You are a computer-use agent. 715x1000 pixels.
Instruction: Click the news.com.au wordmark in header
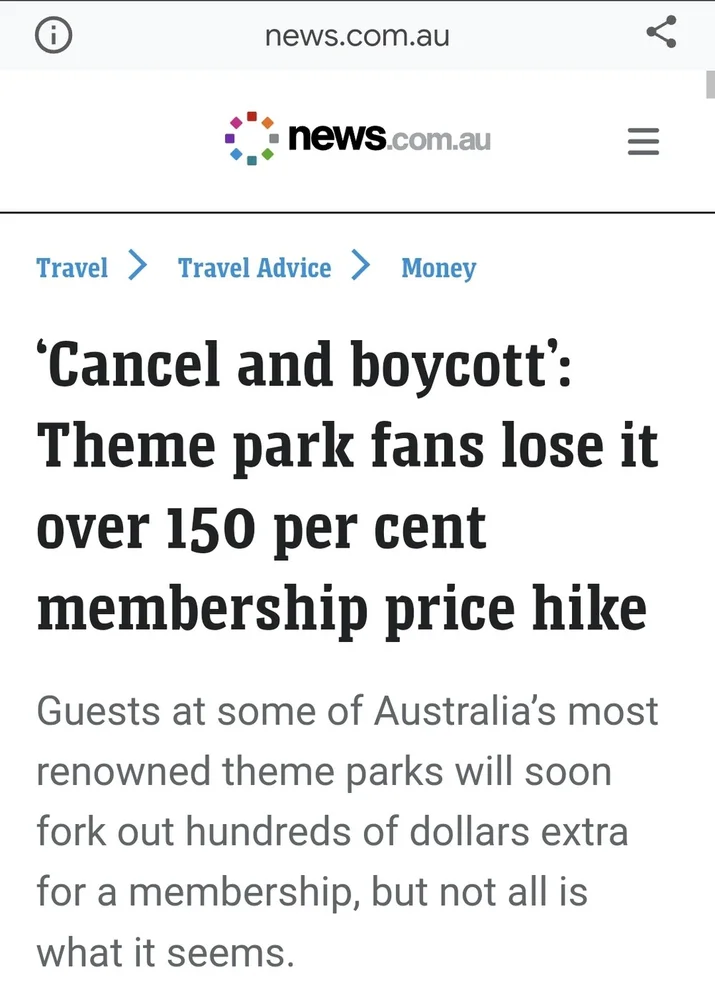(x=389, y=136)
